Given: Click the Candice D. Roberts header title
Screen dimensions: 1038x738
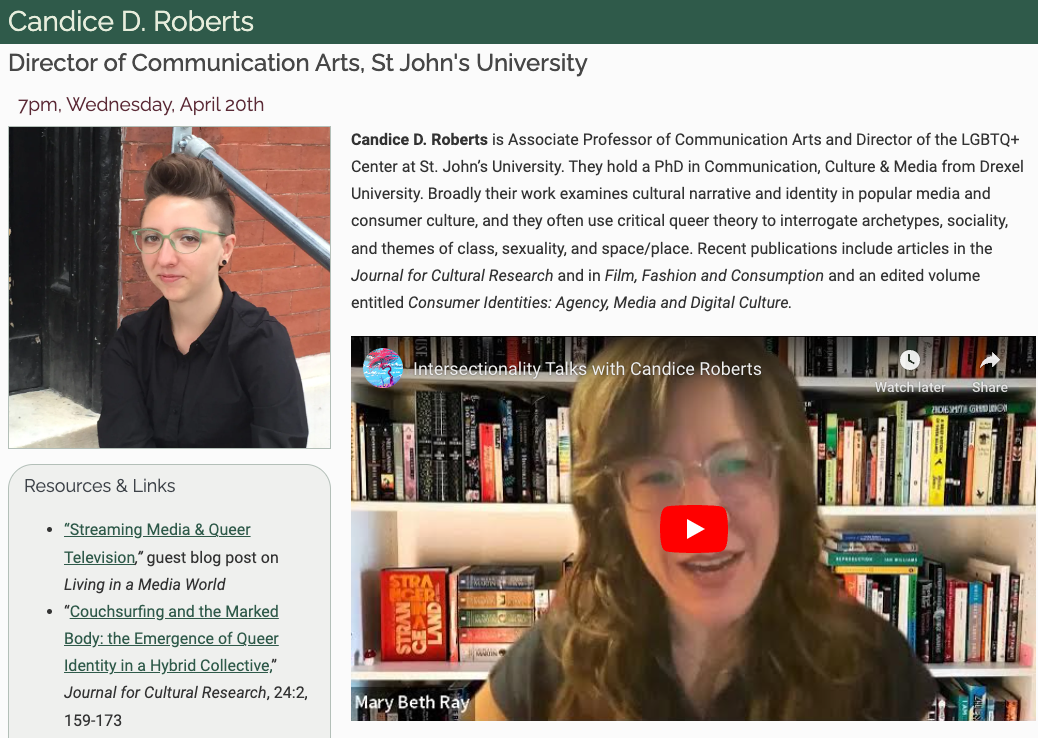Looking at the screenshot, I should (131, 21).
